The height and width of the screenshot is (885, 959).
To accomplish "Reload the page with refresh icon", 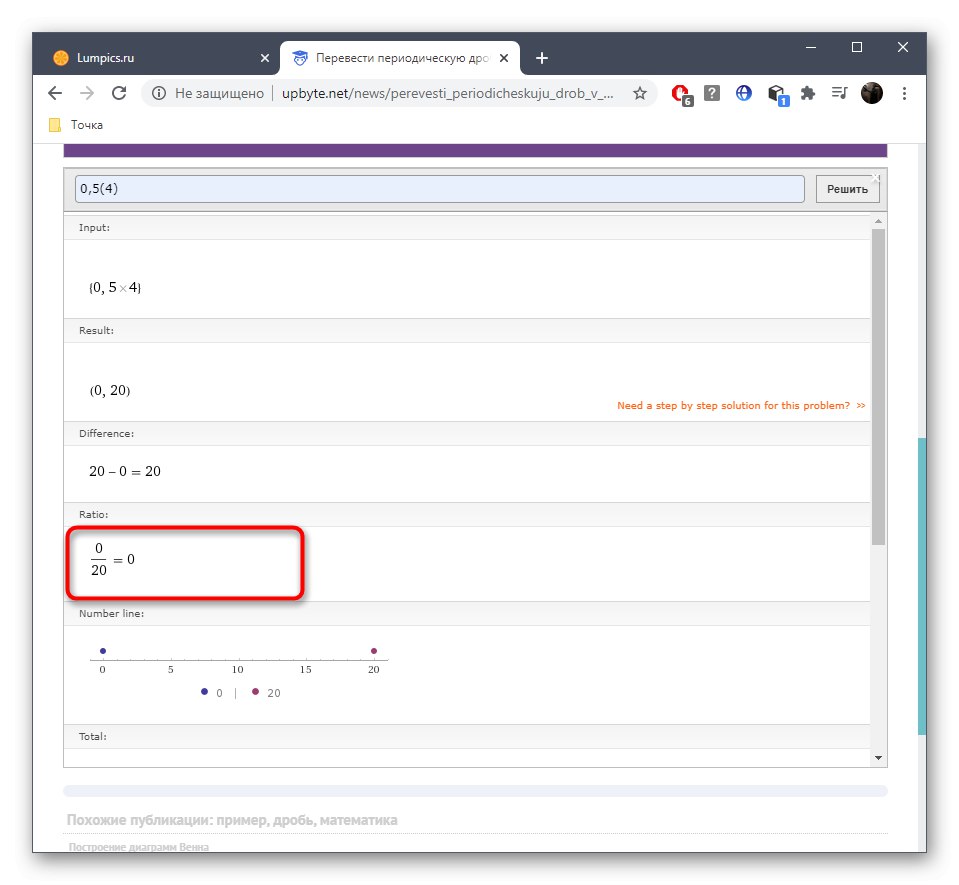I will point(119,93).
